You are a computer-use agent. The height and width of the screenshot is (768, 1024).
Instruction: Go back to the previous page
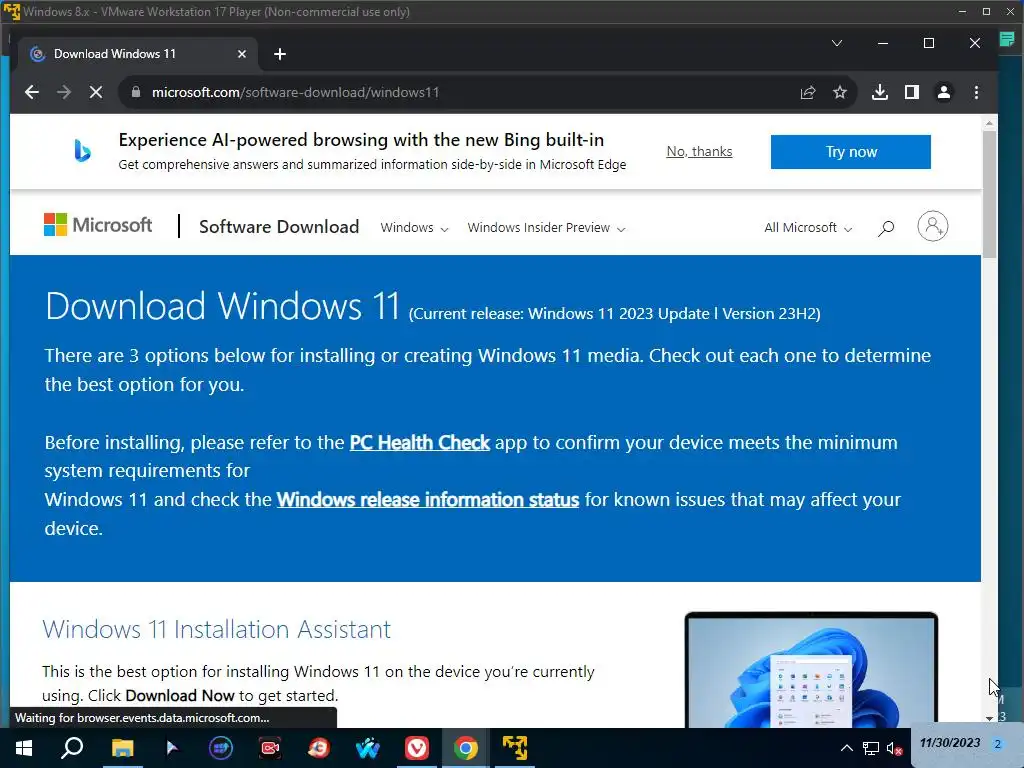[31, 92]
